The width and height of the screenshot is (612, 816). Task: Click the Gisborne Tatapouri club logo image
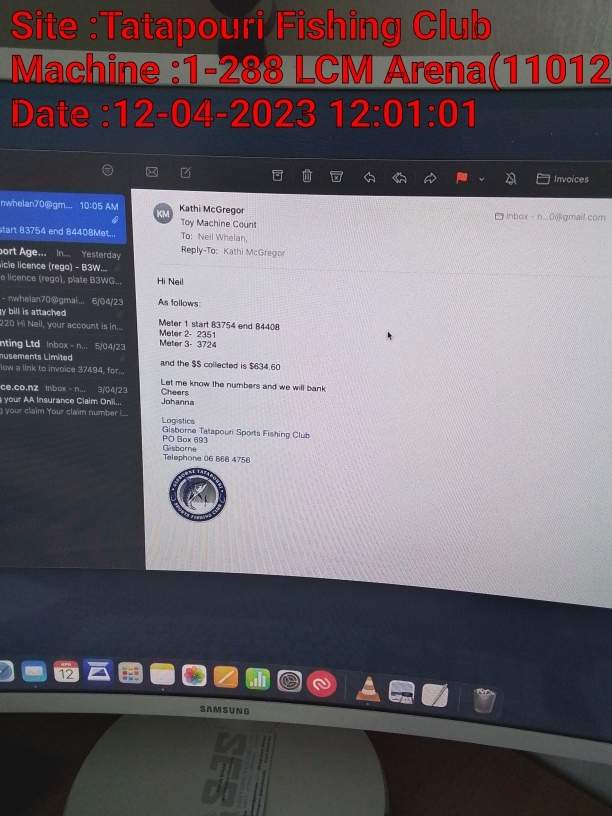[x=197, y=495]
